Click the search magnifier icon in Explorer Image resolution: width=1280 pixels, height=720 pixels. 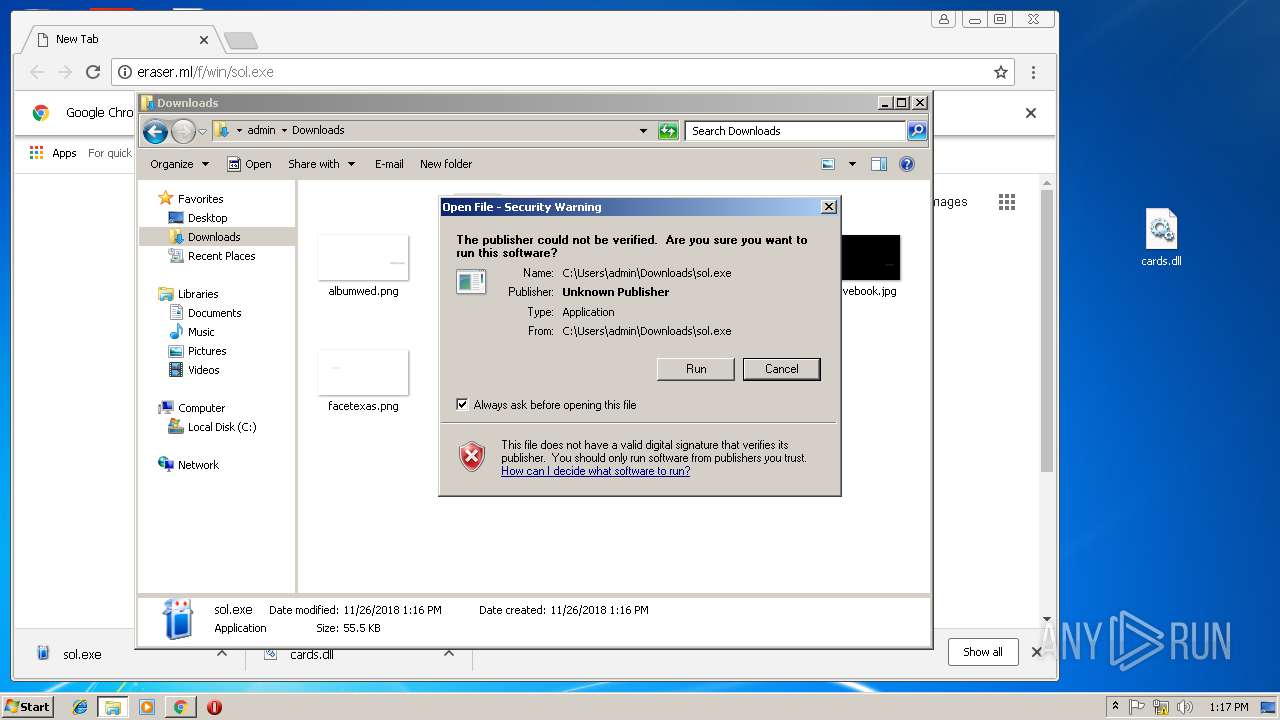click(x=916, y=131)
